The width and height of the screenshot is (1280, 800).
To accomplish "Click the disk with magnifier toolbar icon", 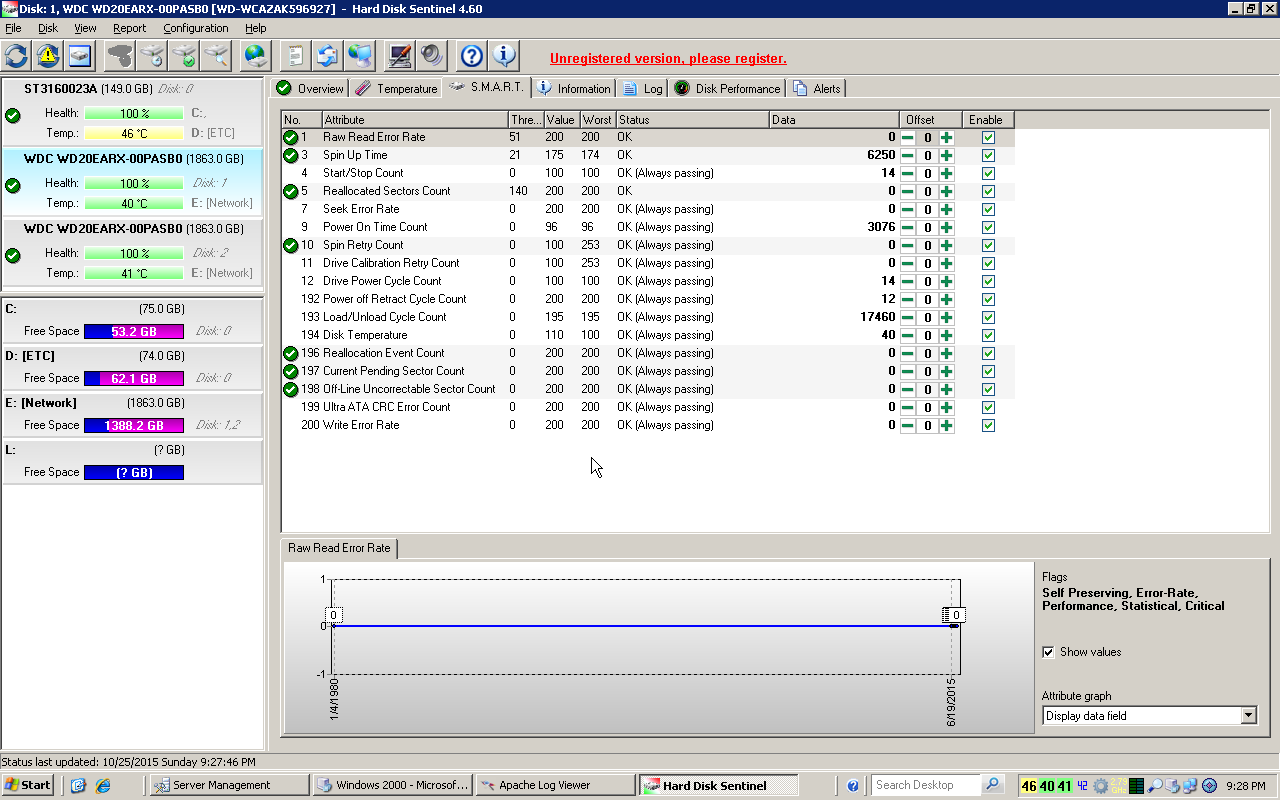I will coord(216,55).
